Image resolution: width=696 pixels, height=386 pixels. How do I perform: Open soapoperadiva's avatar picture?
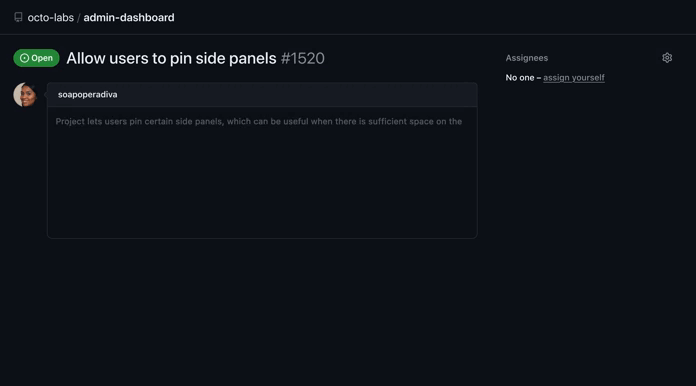coord(25,95)
